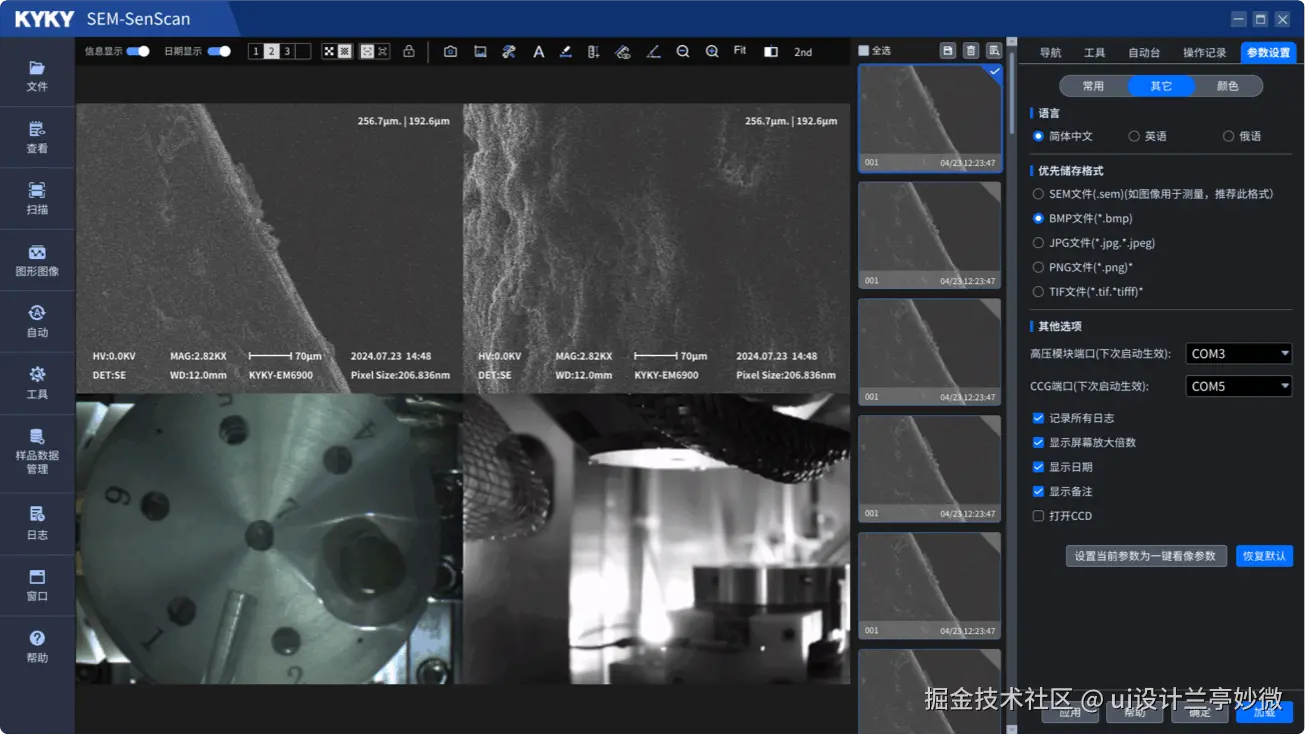
Task: Choose SEM文件(.sem) storage format radio
Action: click(1038, 194)
